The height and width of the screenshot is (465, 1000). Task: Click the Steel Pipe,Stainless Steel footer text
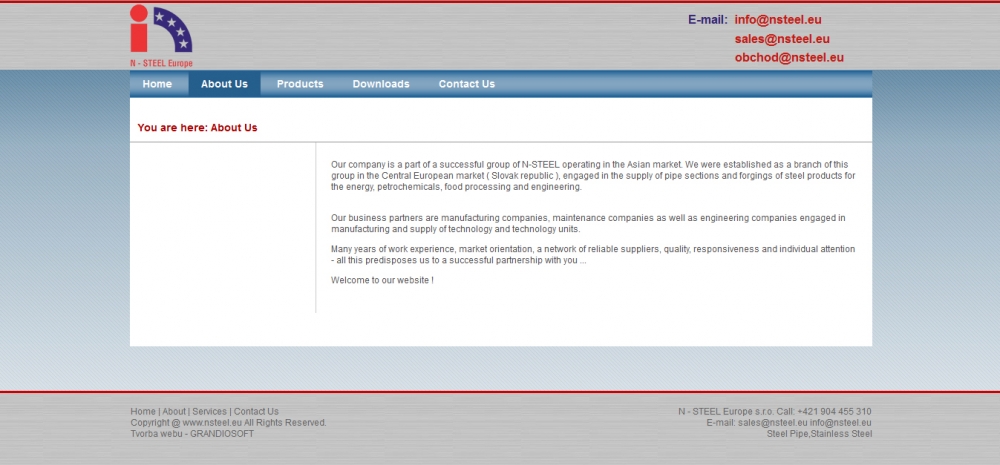pos(819,434)
